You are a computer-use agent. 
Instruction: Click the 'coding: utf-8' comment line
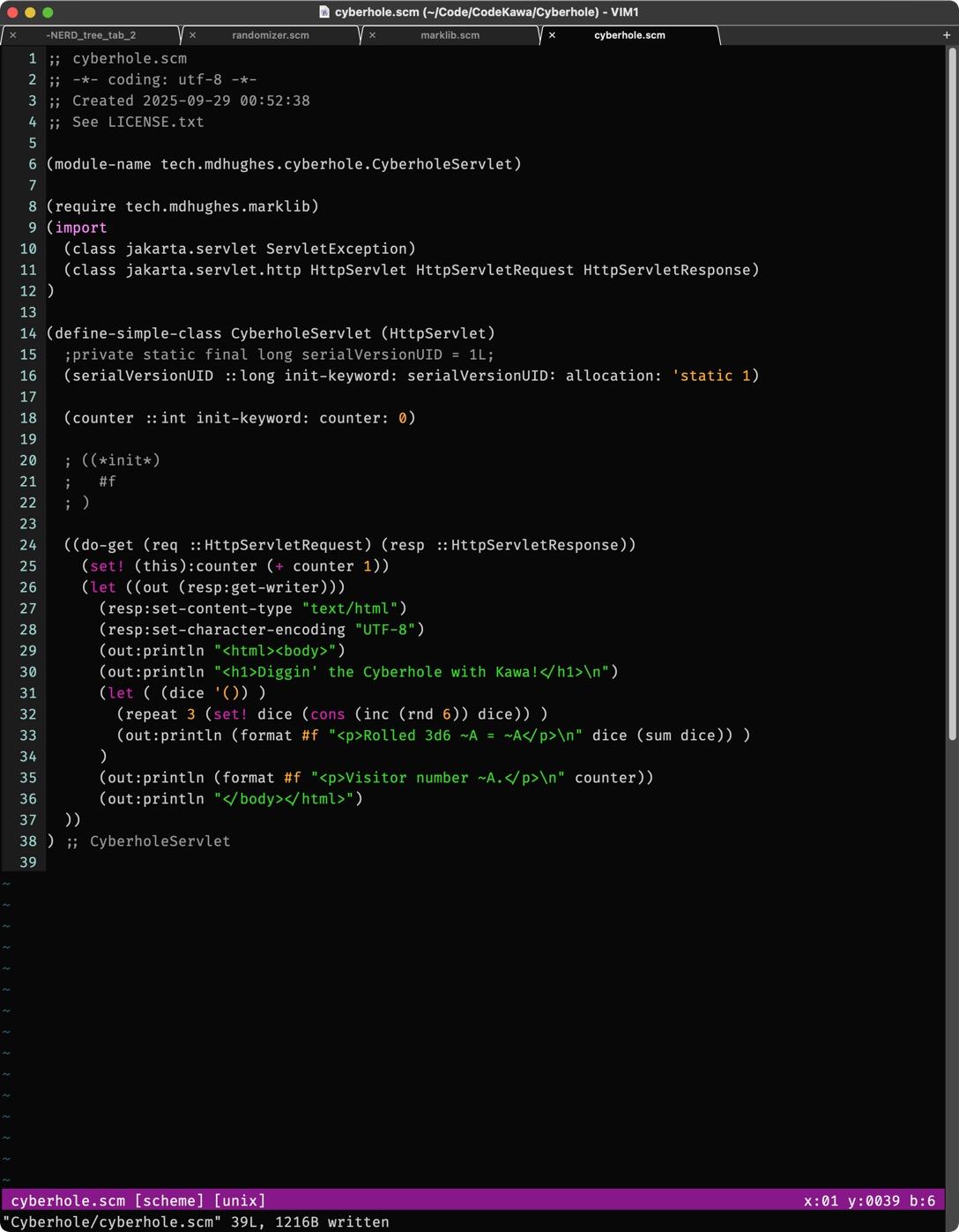152,79
